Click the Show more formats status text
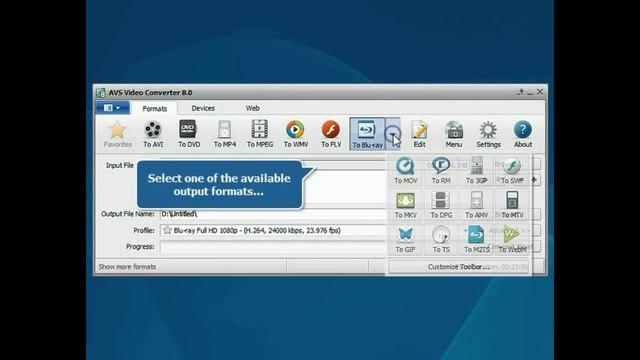This screenshot has height=360, width=640. point(127,267)
